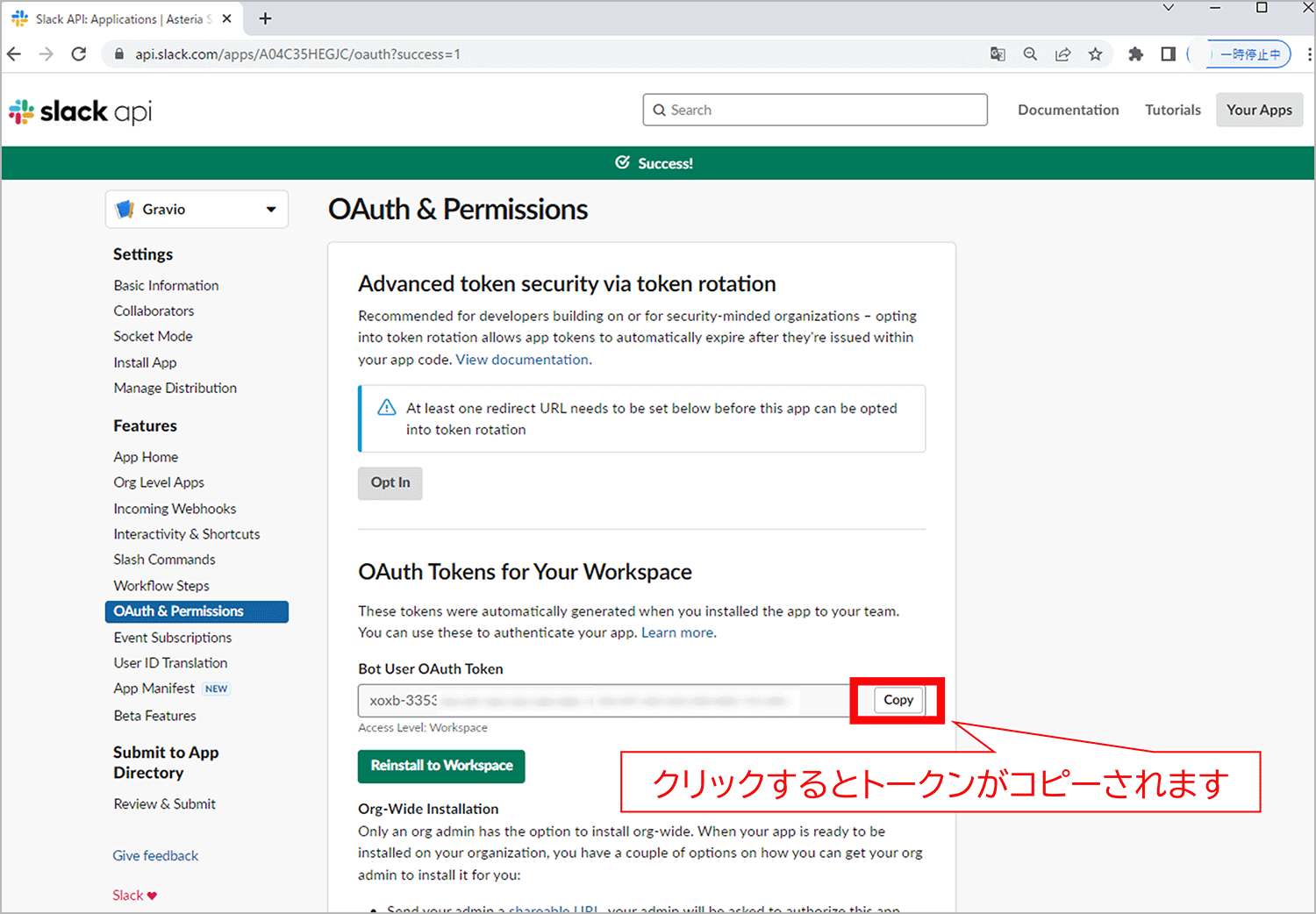Click the Search input field
The width and height of the screenshot is (1316, 914).
tap(815, 110)
